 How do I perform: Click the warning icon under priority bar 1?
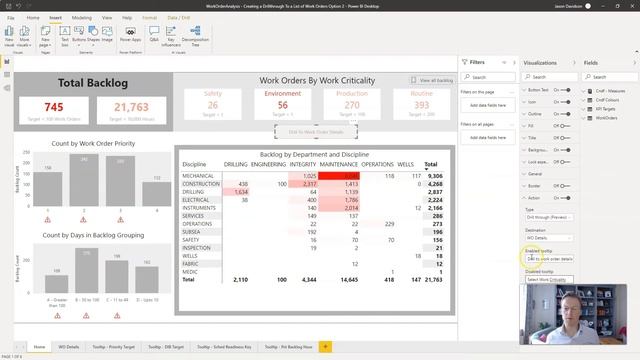(48, 220)
